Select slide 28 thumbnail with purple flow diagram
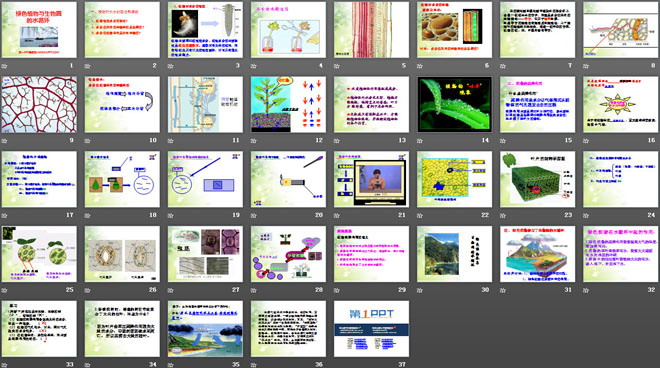This screenshot has height=368, width=660. pos(288,254)
